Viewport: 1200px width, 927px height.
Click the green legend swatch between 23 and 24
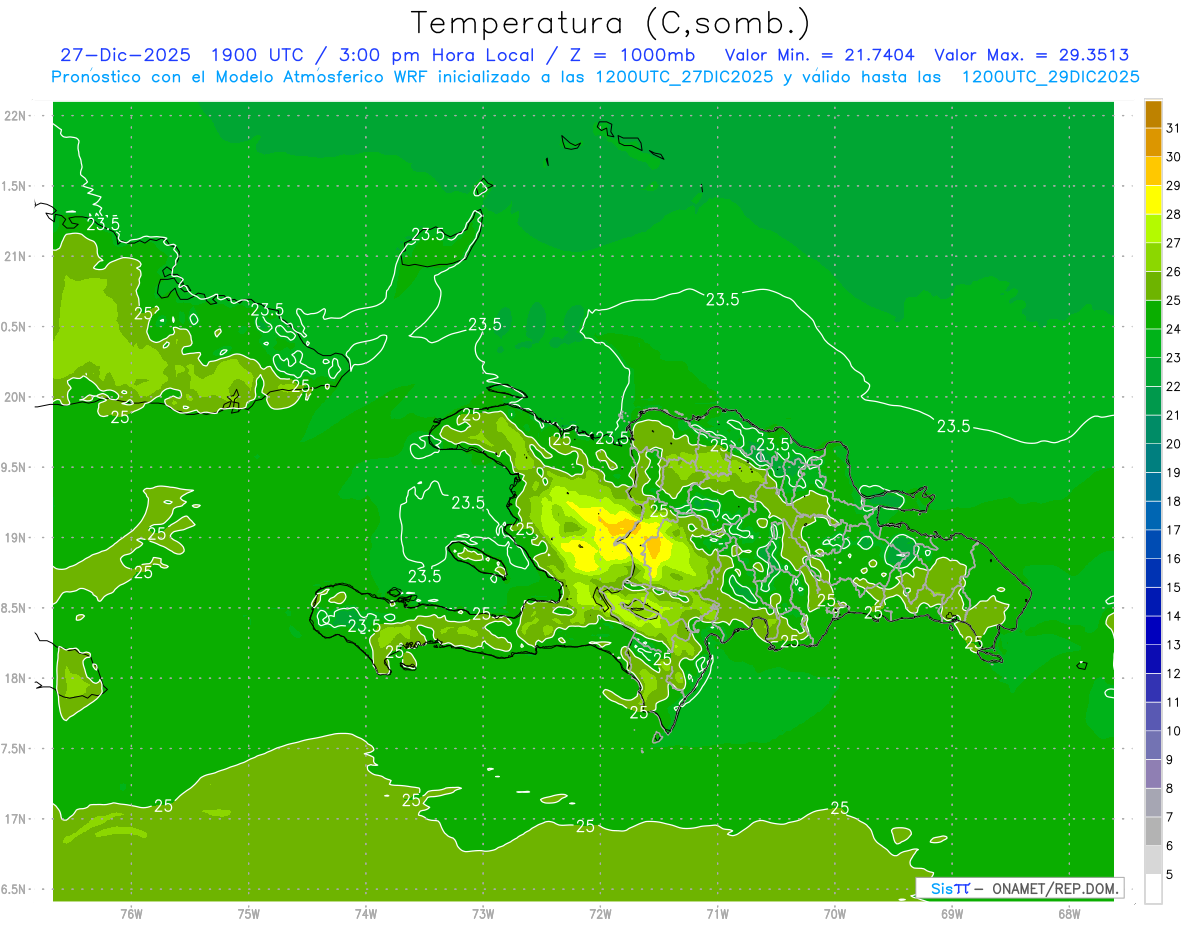[x=1153, y=344]
